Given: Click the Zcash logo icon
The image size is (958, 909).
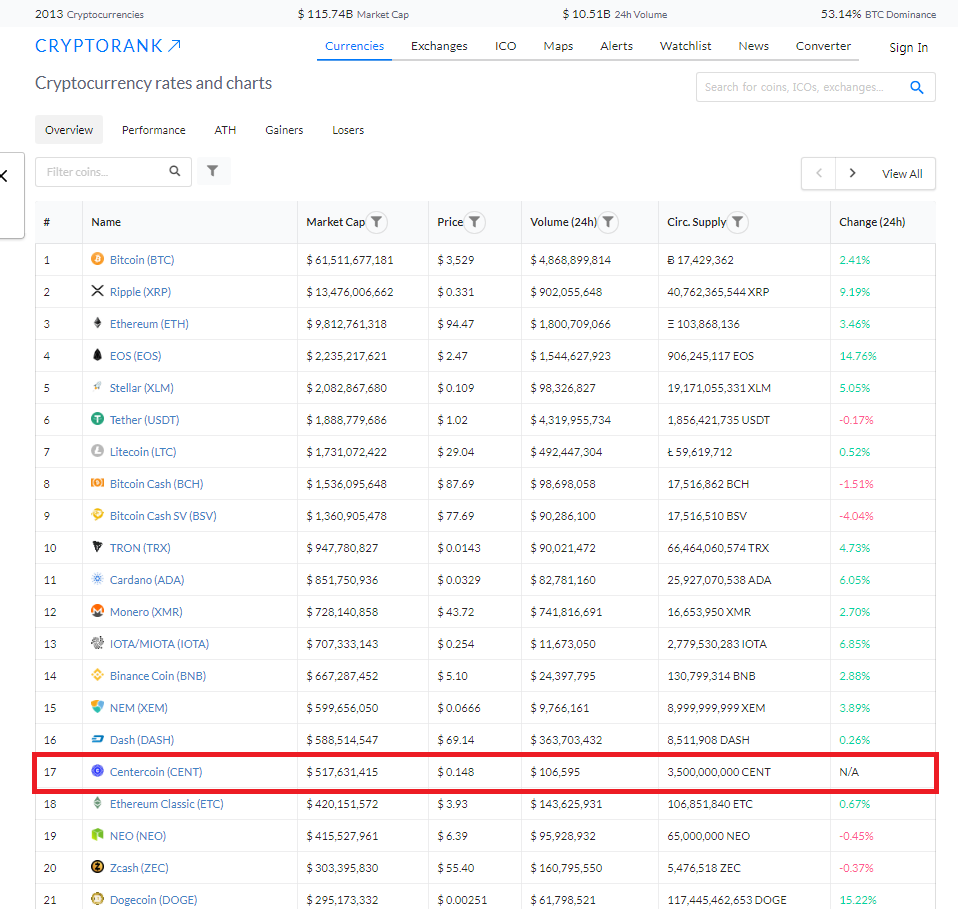Looking at the screenshot, I should 97,866.
